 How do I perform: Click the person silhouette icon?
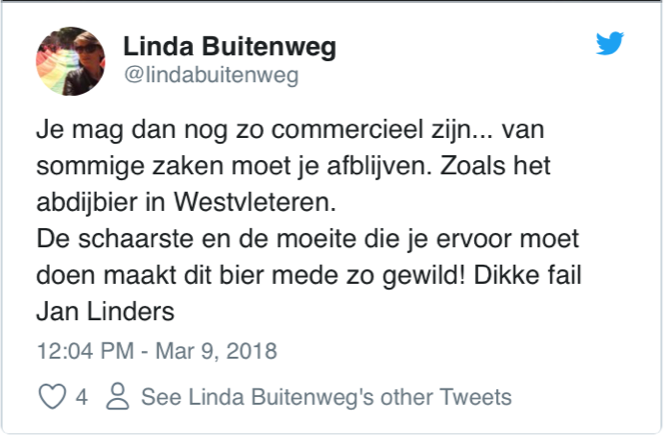tap(117, 396)
